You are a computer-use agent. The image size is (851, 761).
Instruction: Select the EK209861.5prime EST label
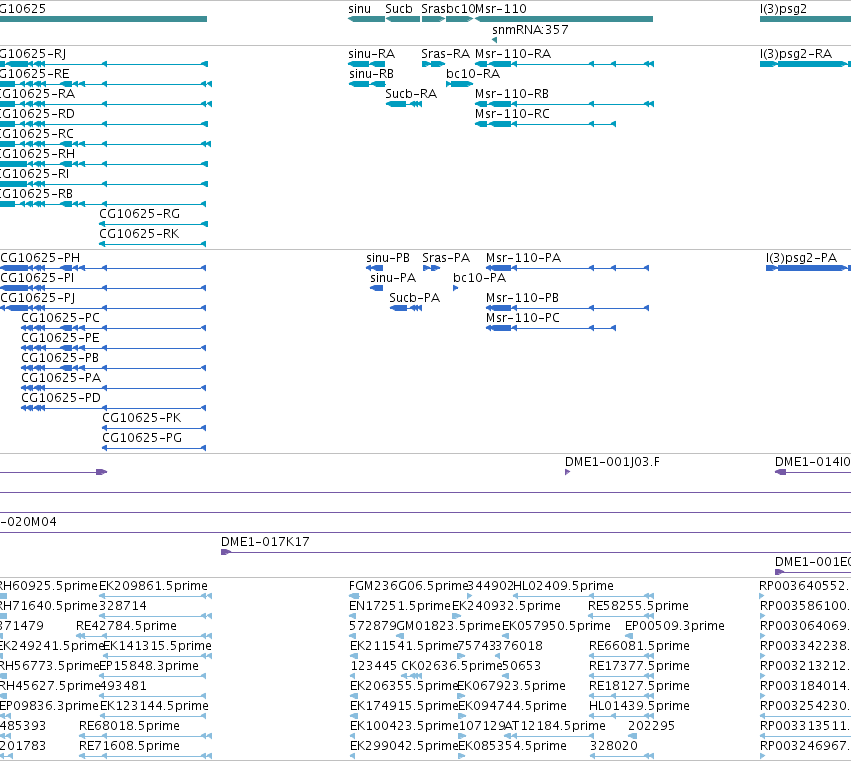tap(154, 586)
